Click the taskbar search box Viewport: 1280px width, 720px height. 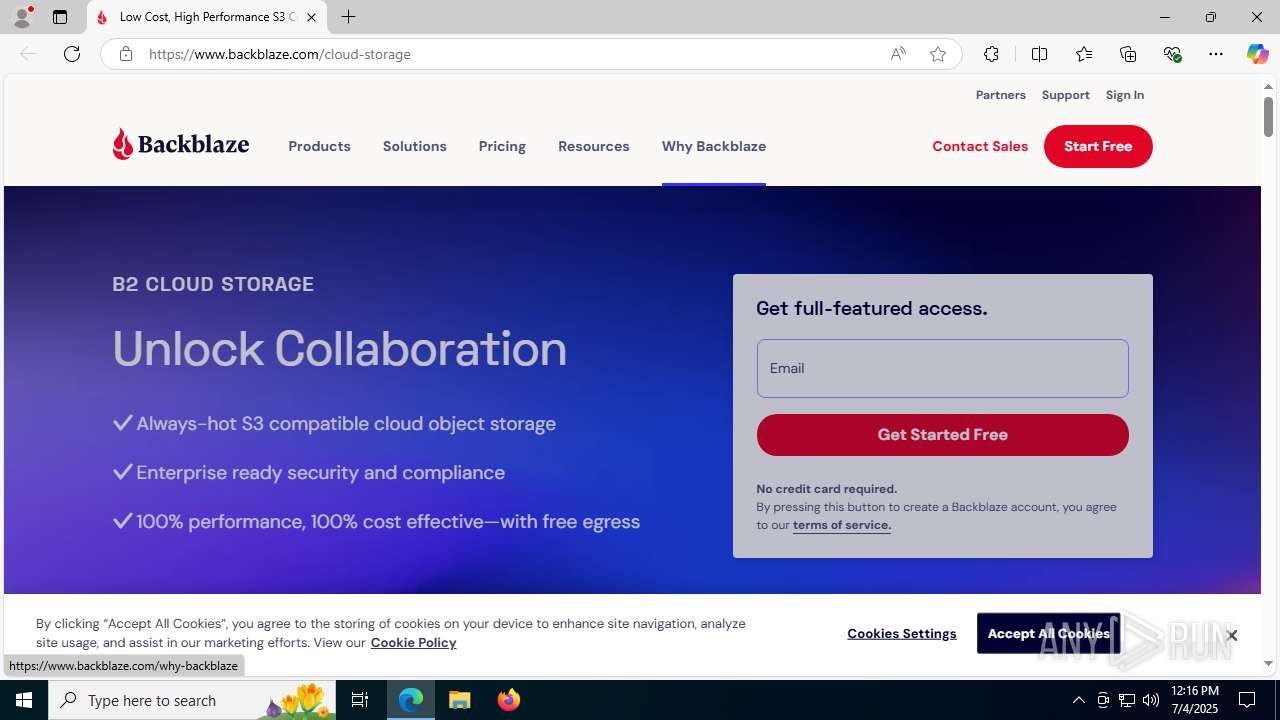[191, 700]
